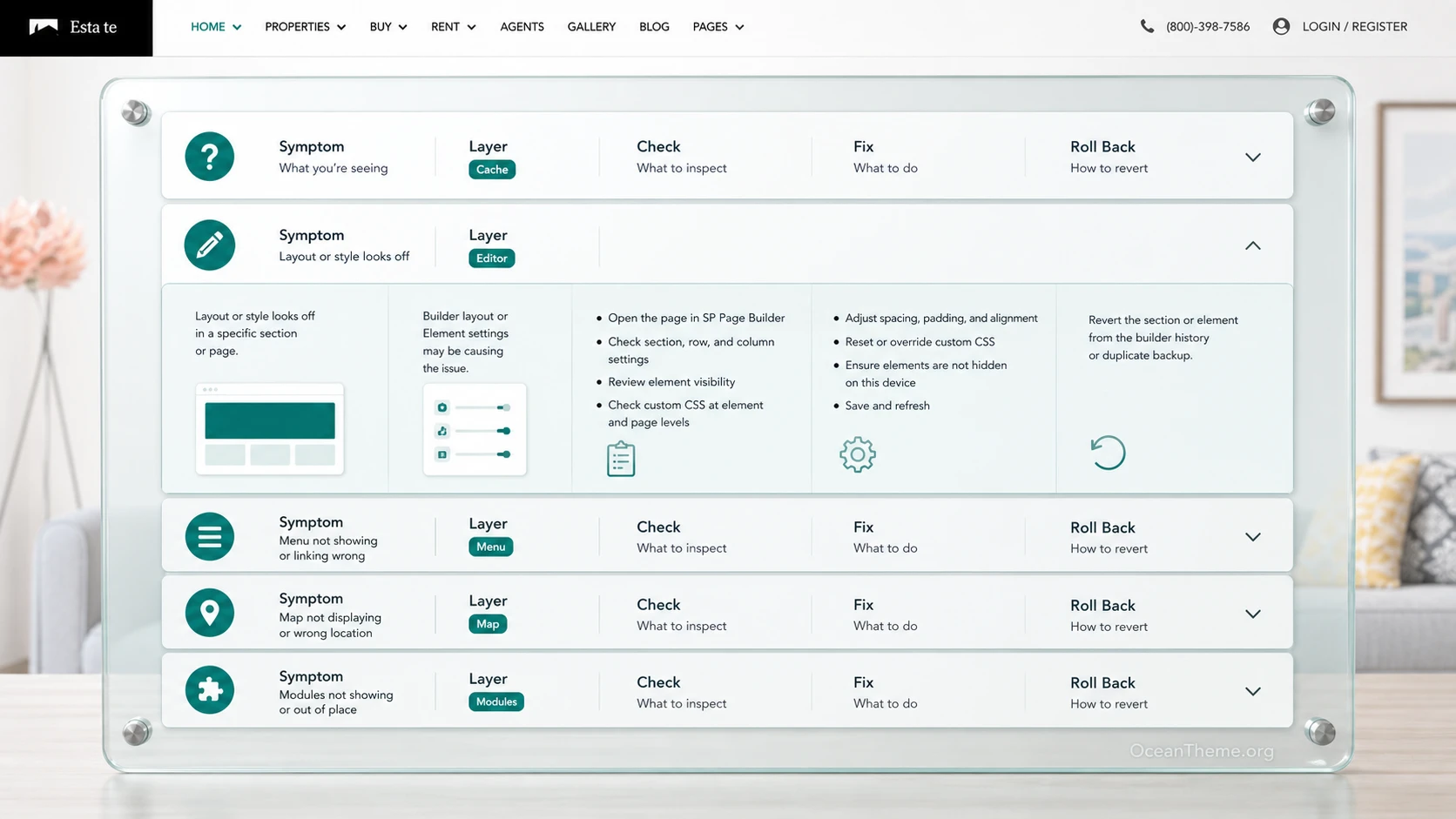Expand the Map layer row chevron
The image size is (1456, 819).
point(1252,614)
